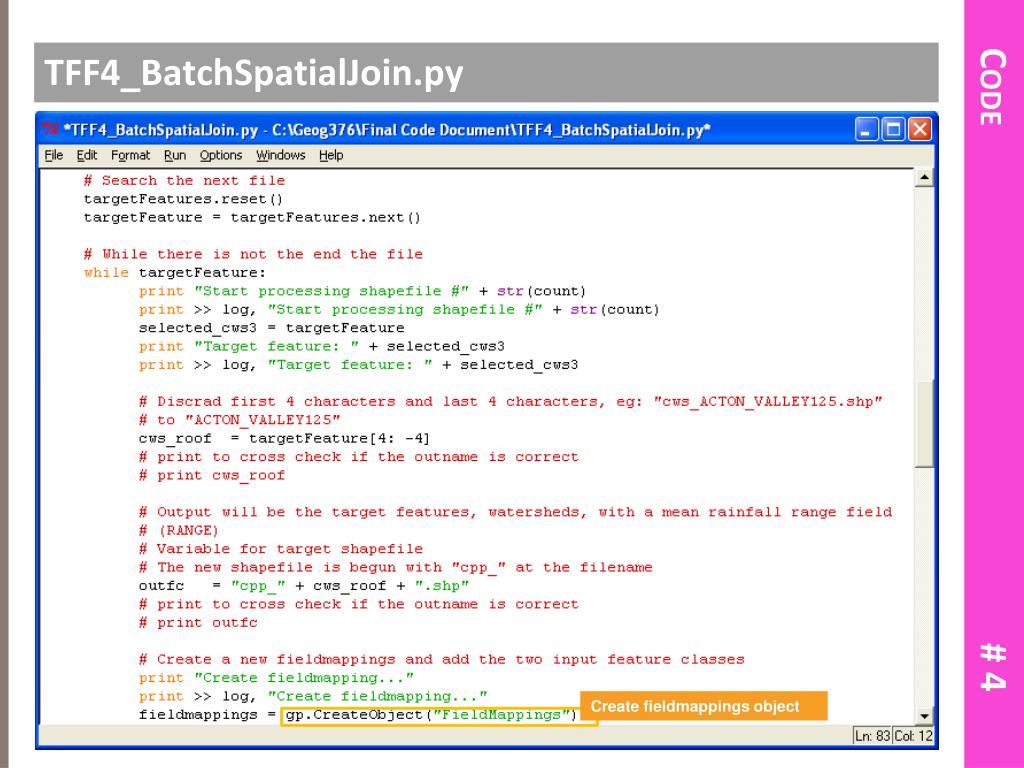The width and height of the screenshot is (1024, 768).
Task: Click the 'Col: 12' status bar indicator
Action: tap(913, 736)
